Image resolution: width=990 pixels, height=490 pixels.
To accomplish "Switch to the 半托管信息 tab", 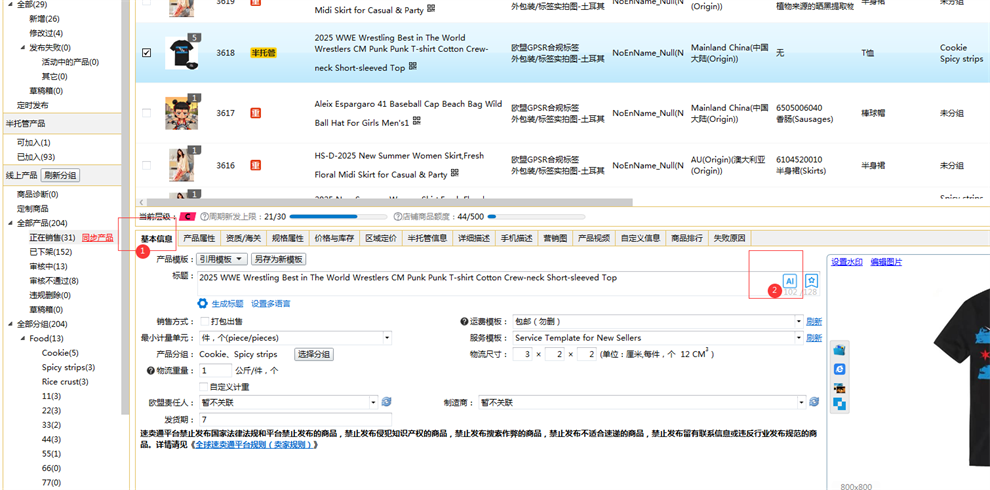I will click(427, 239).
